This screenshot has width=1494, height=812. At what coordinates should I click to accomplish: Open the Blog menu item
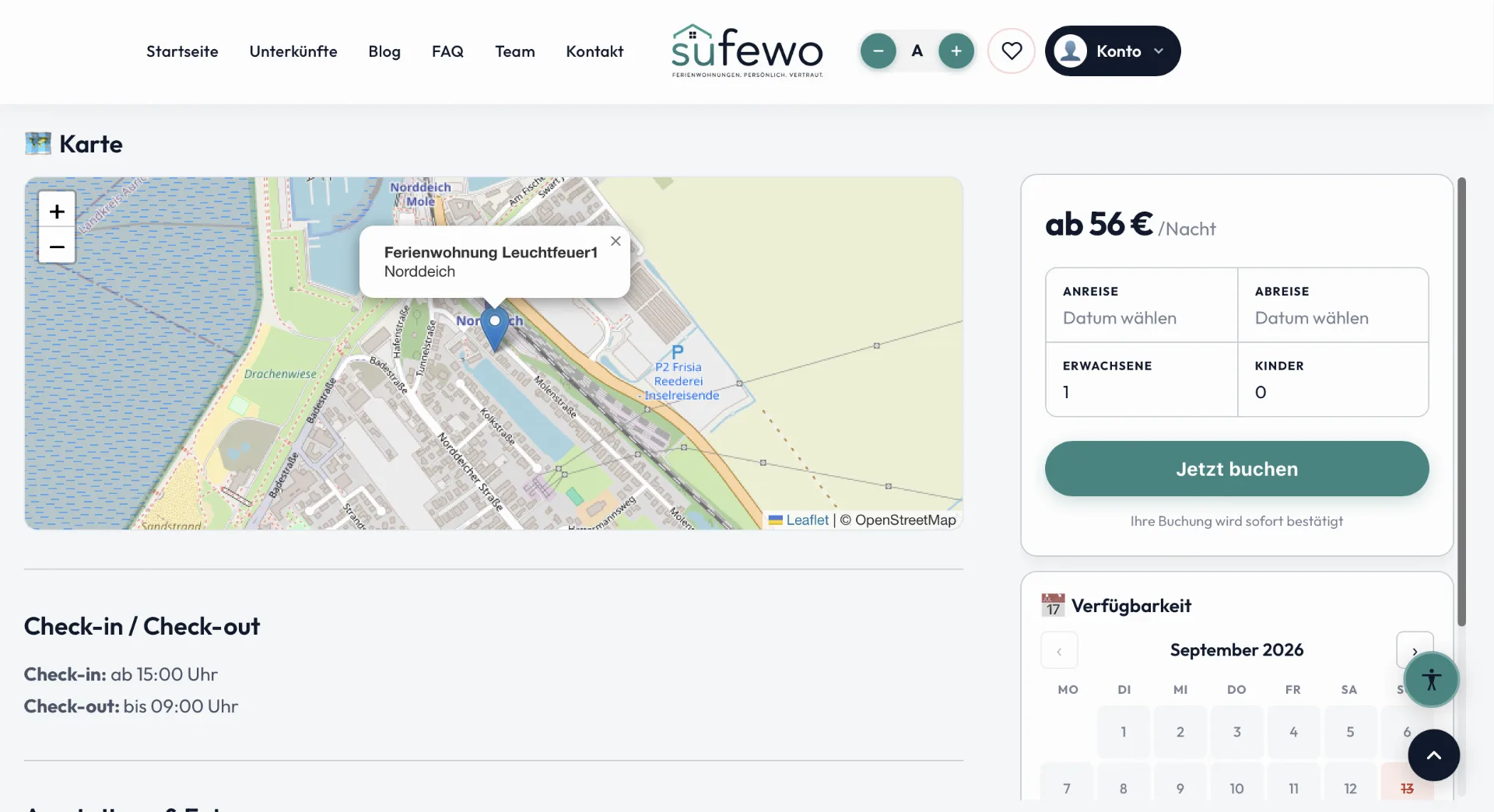384,51
